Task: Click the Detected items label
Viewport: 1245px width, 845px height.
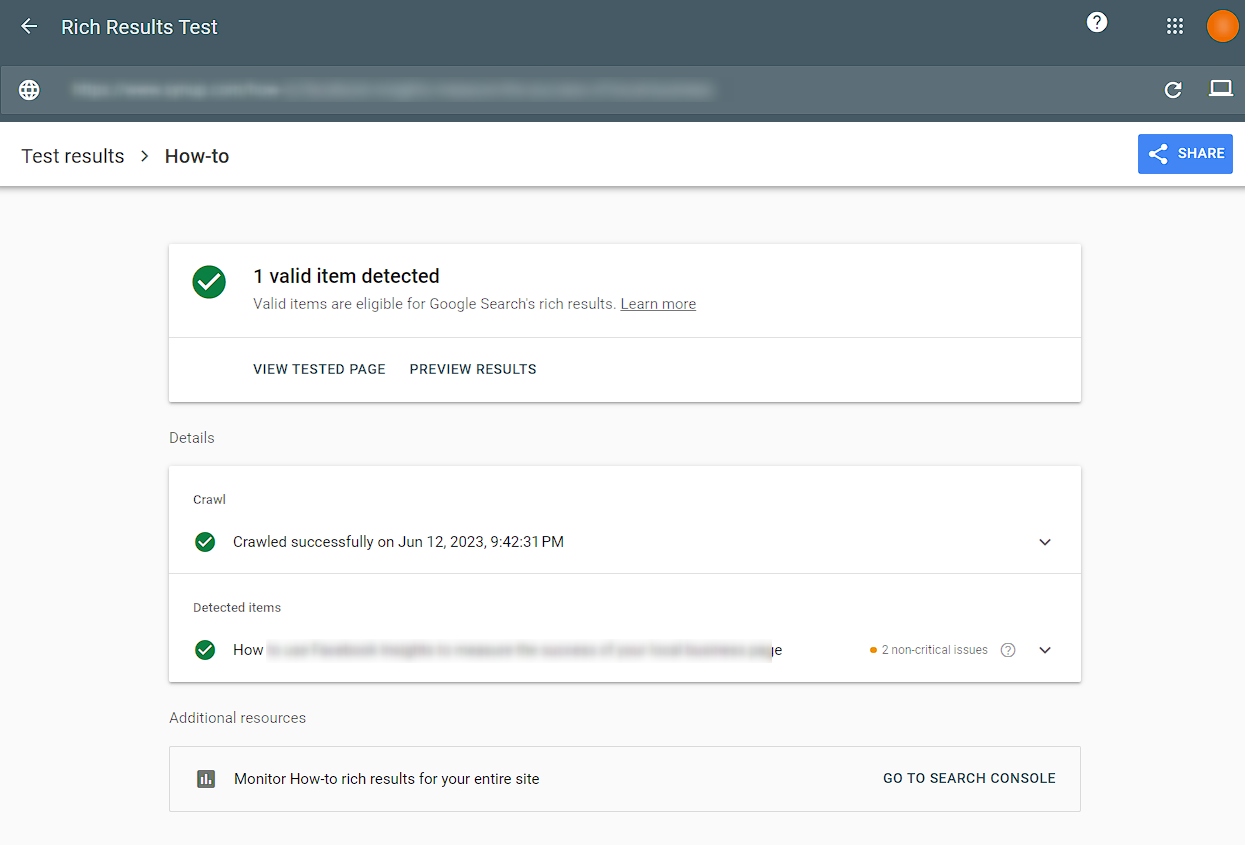Action: coord(237,607)
